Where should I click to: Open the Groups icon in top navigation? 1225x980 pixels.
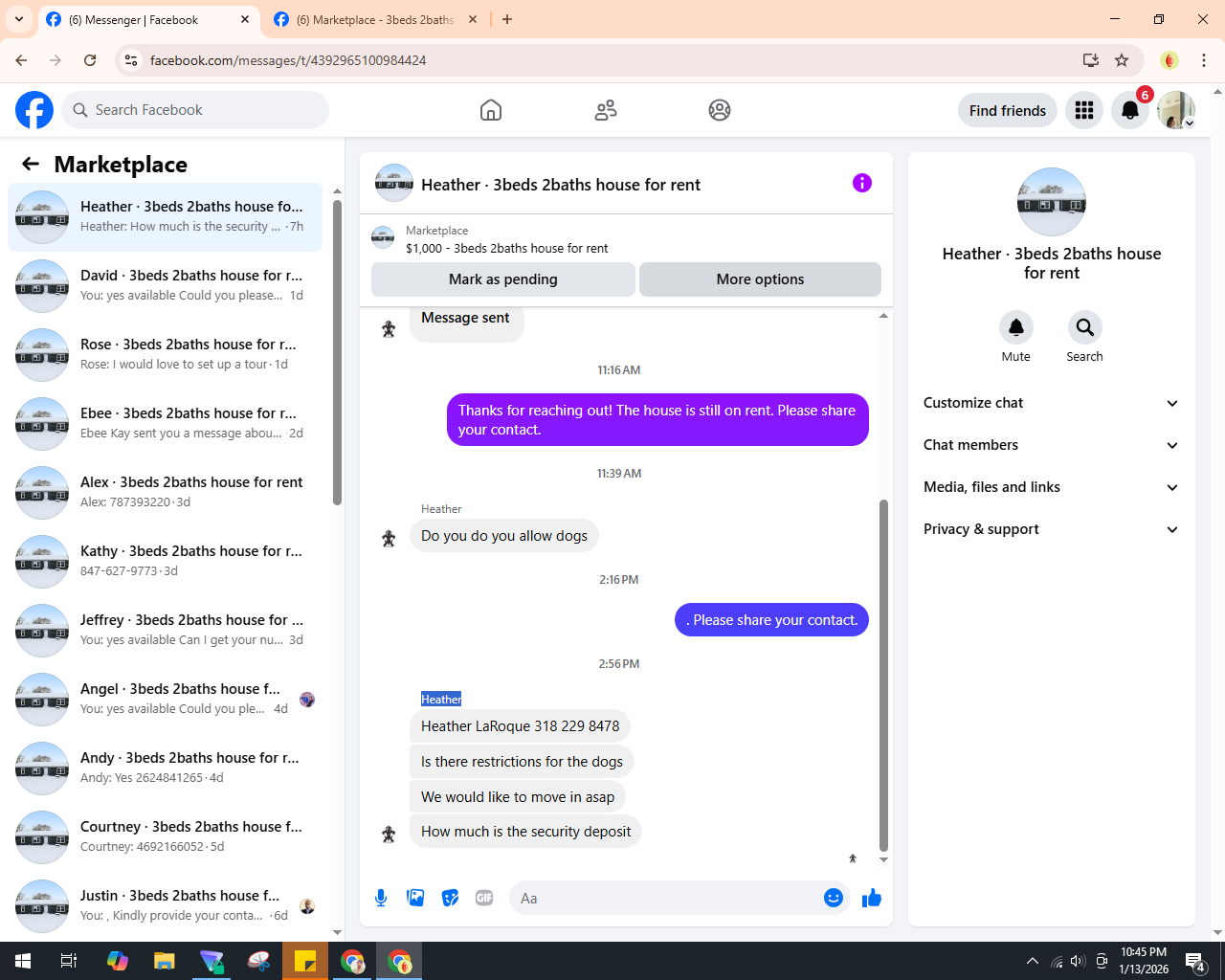(x=720, y=110)
